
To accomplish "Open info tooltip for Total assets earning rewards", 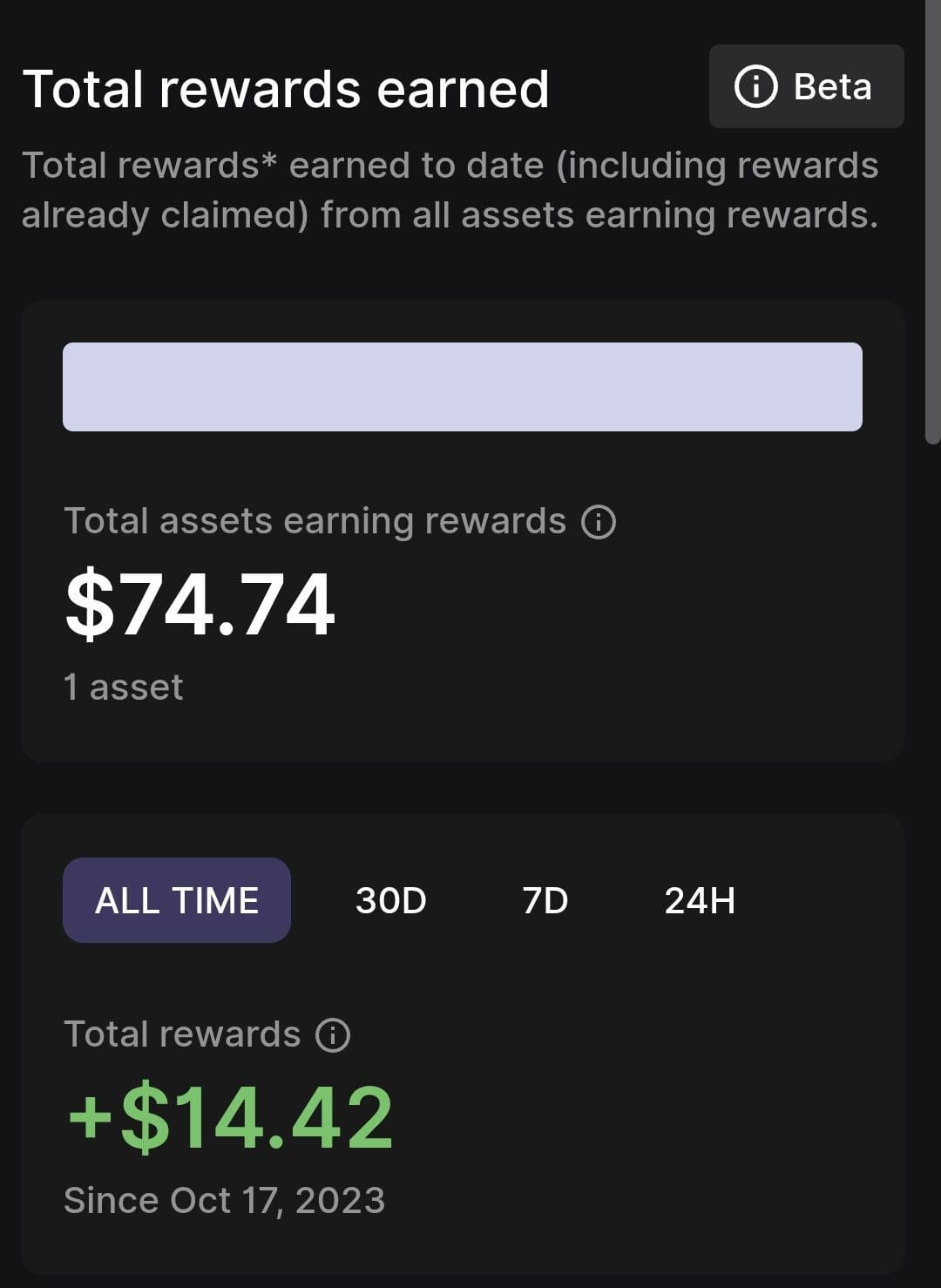I will pos(599,522).
